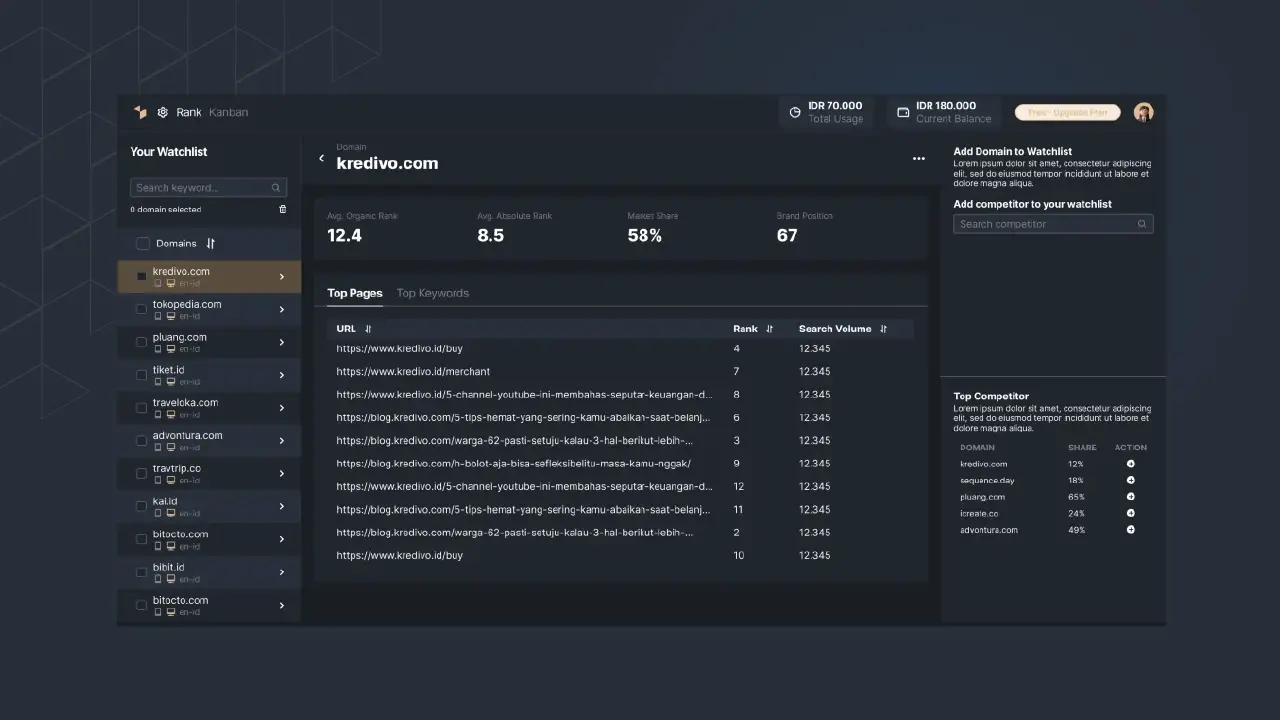Tick the traveloka.com checkbox

pyautogui.click(x=141, y=408)
